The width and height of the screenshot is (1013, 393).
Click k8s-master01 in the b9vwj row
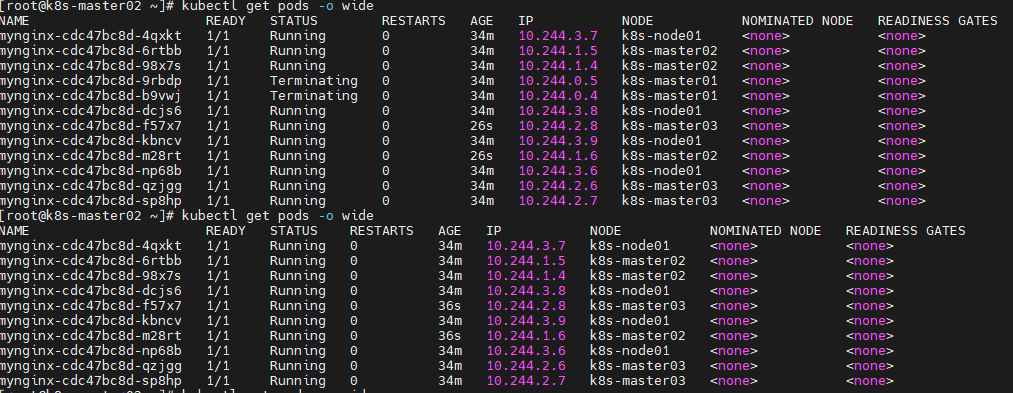[669, 96]
